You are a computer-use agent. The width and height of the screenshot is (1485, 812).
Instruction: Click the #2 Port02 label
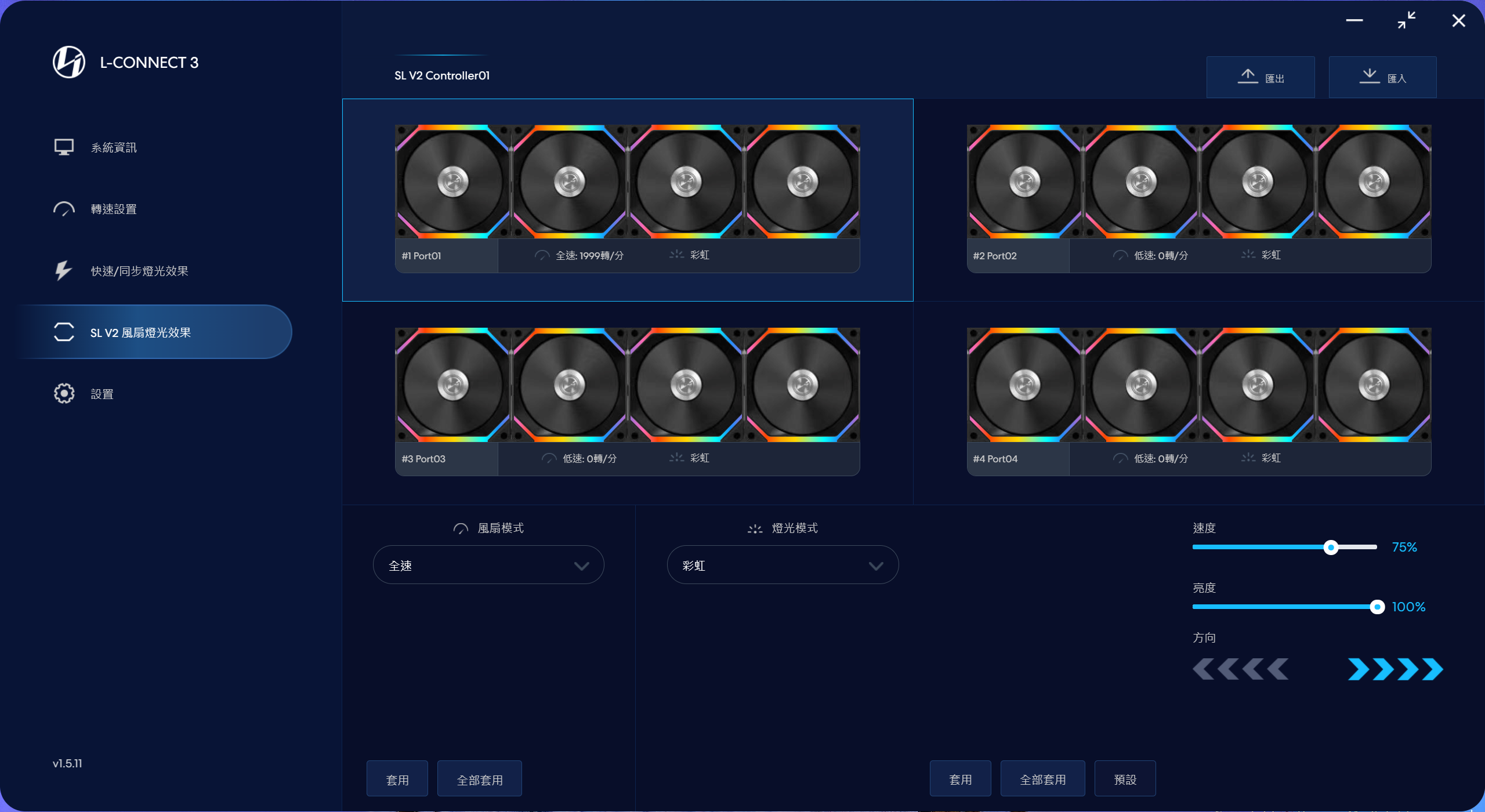click(995, 256)
